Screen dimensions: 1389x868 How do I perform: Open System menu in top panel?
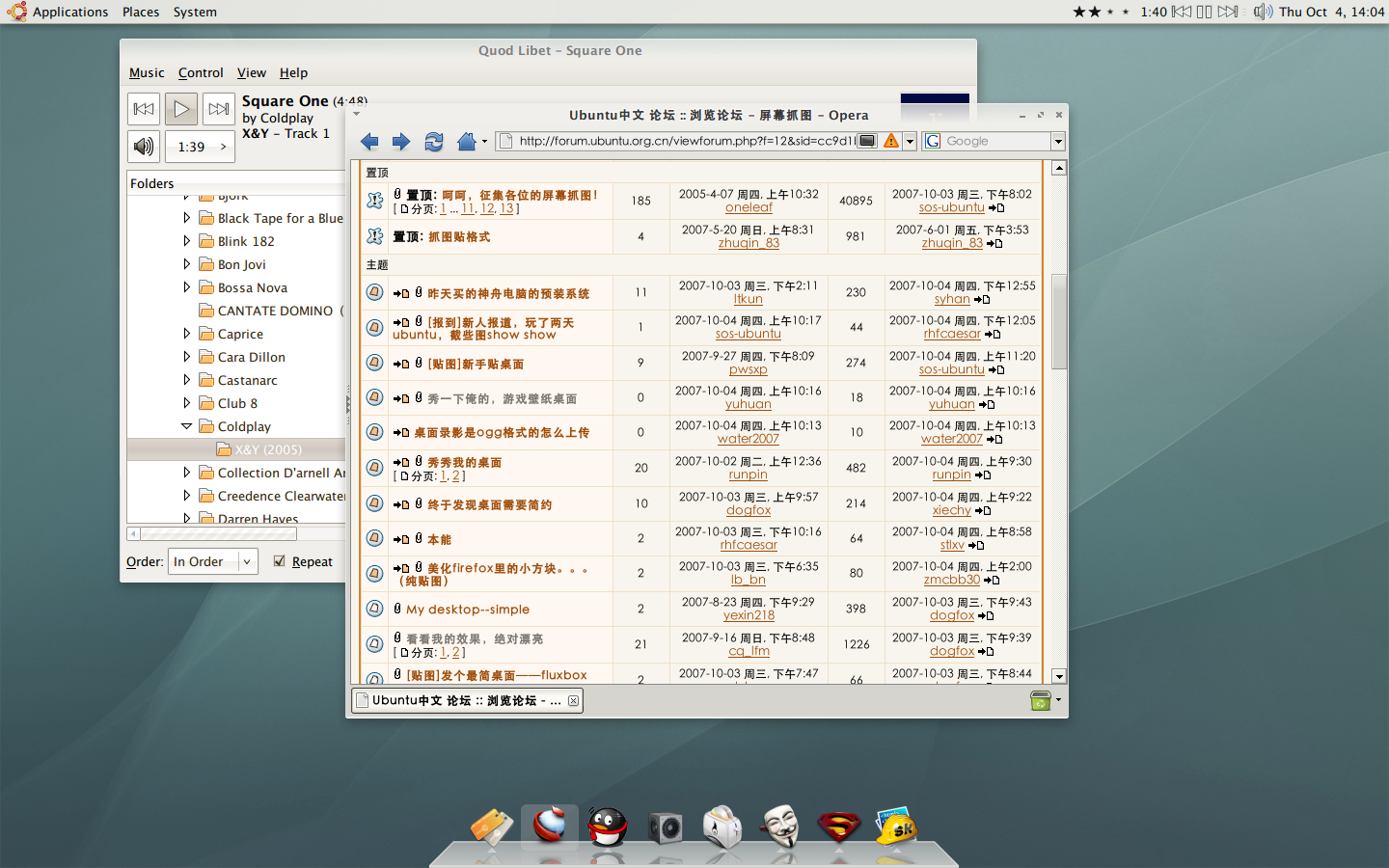[195, 12]
